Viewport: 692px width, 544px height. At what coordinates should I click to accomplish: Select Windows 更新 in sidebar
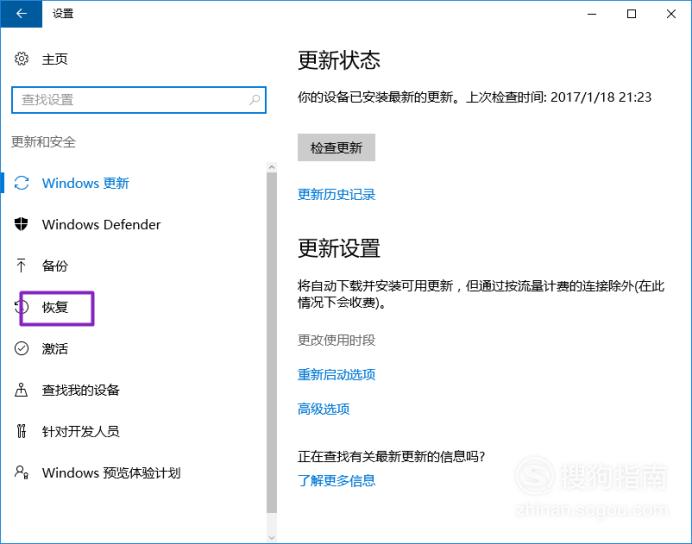click(x=86, y=183)
